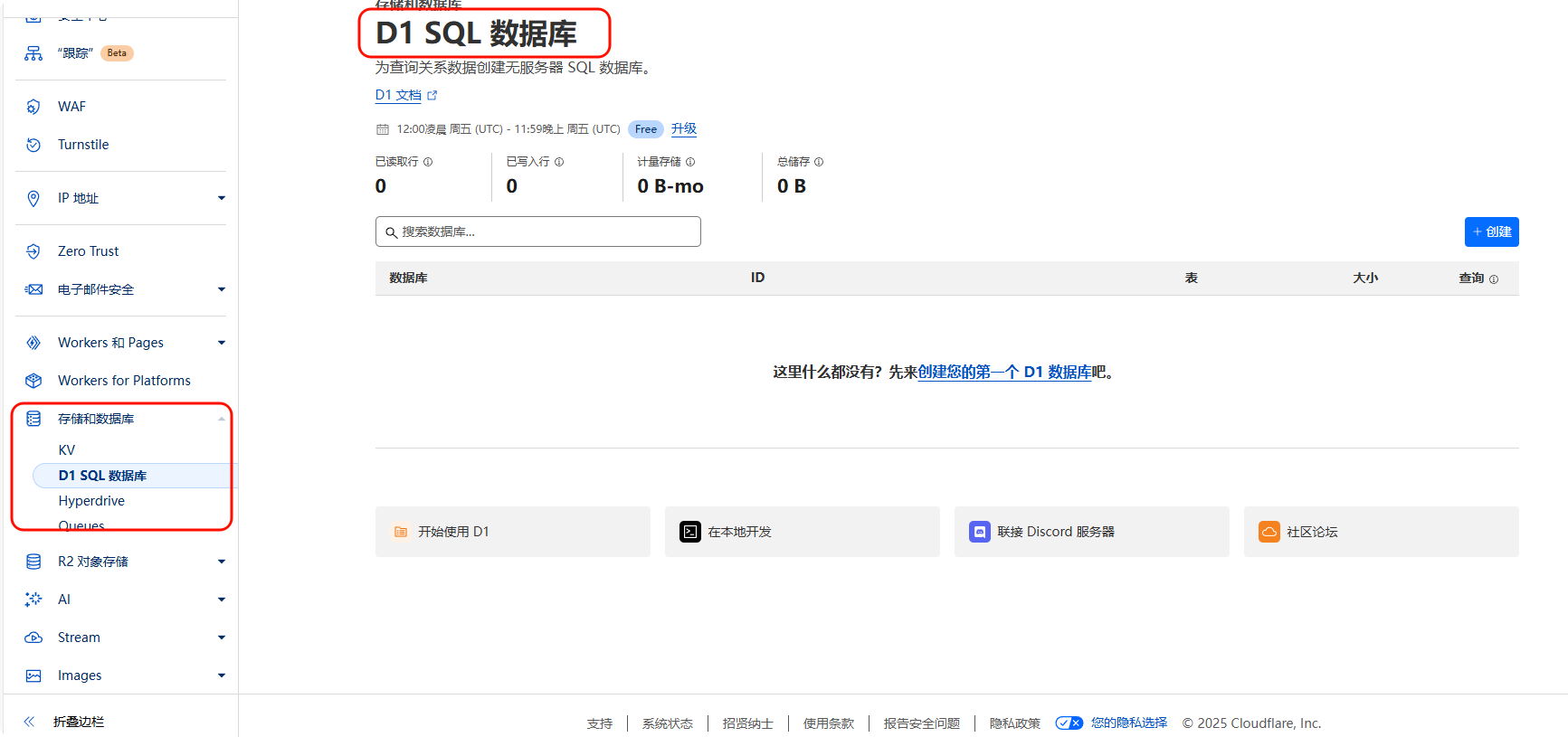1568x737 pixels.
Task: Open Zero Trust menu item
Action: (88, 251)
